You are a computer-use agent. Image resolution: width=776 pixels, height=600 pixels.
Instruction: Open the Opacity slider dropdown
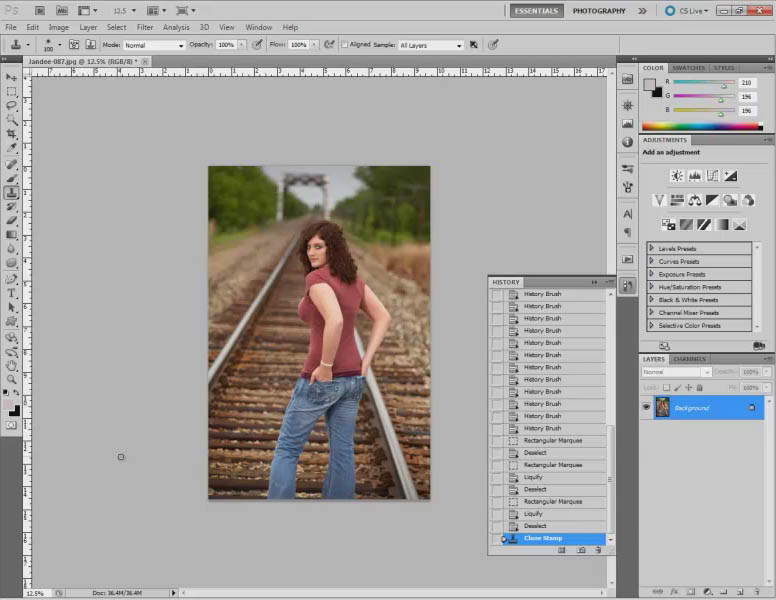(242, 45)
